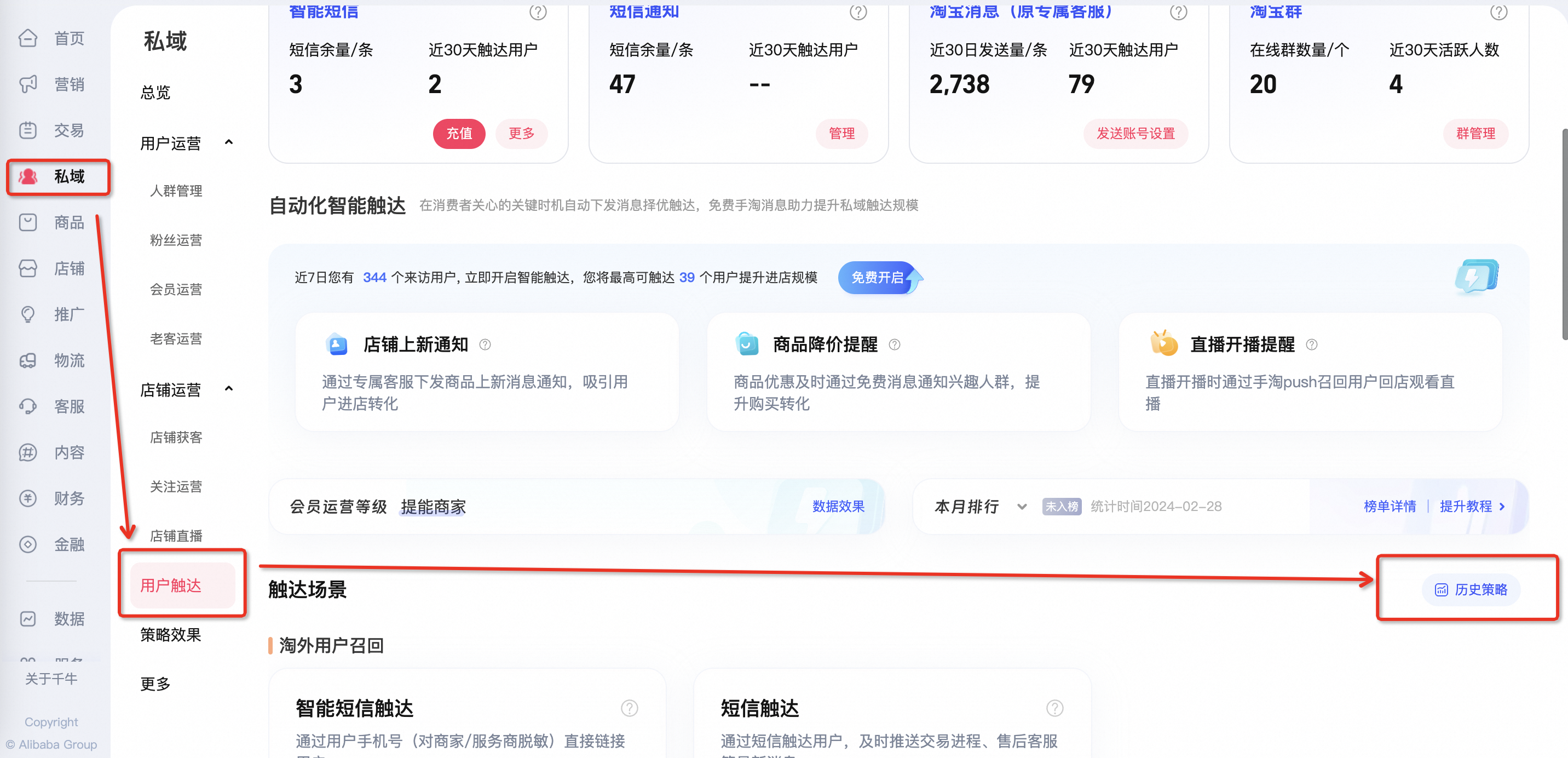
Task: Open 关注运营 menu item
Action: (176, 486)
